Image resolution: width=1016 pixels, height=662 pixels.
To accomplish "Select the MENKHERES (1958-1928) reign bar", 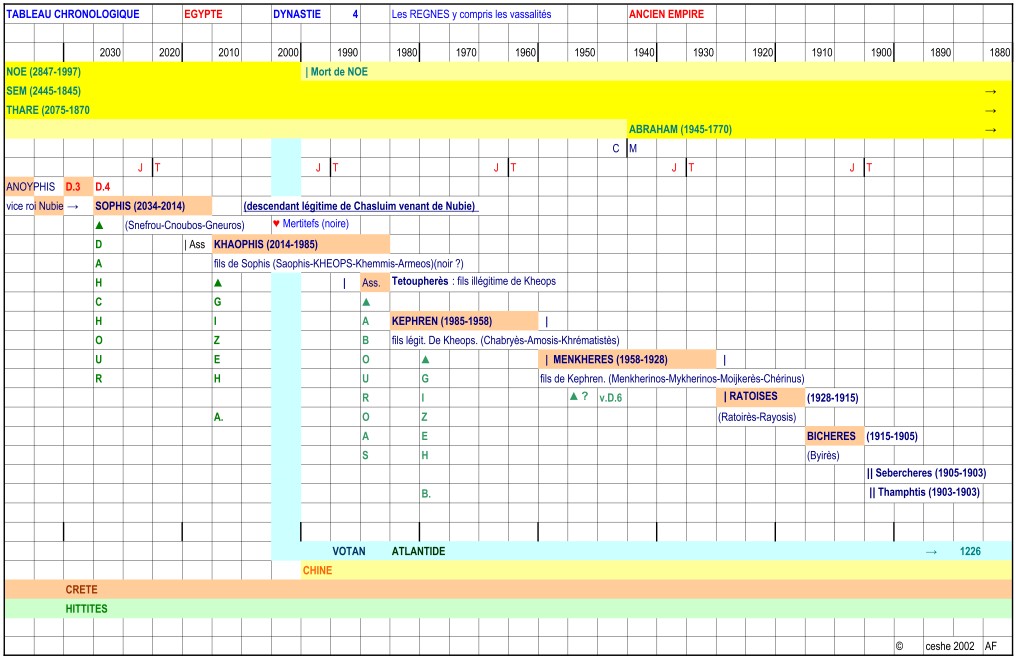I will point(627,360).
